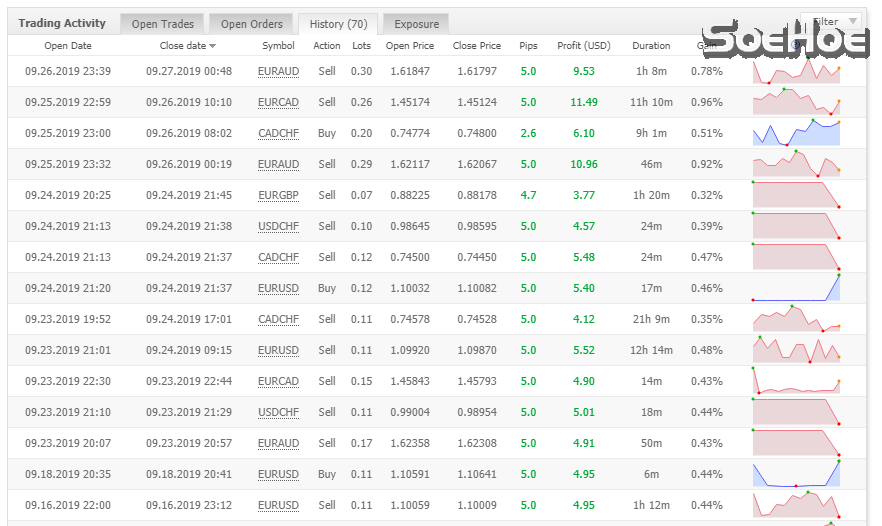Sort by Profit (USD) column header
This screenshot has height=526, width=882.
584,46
